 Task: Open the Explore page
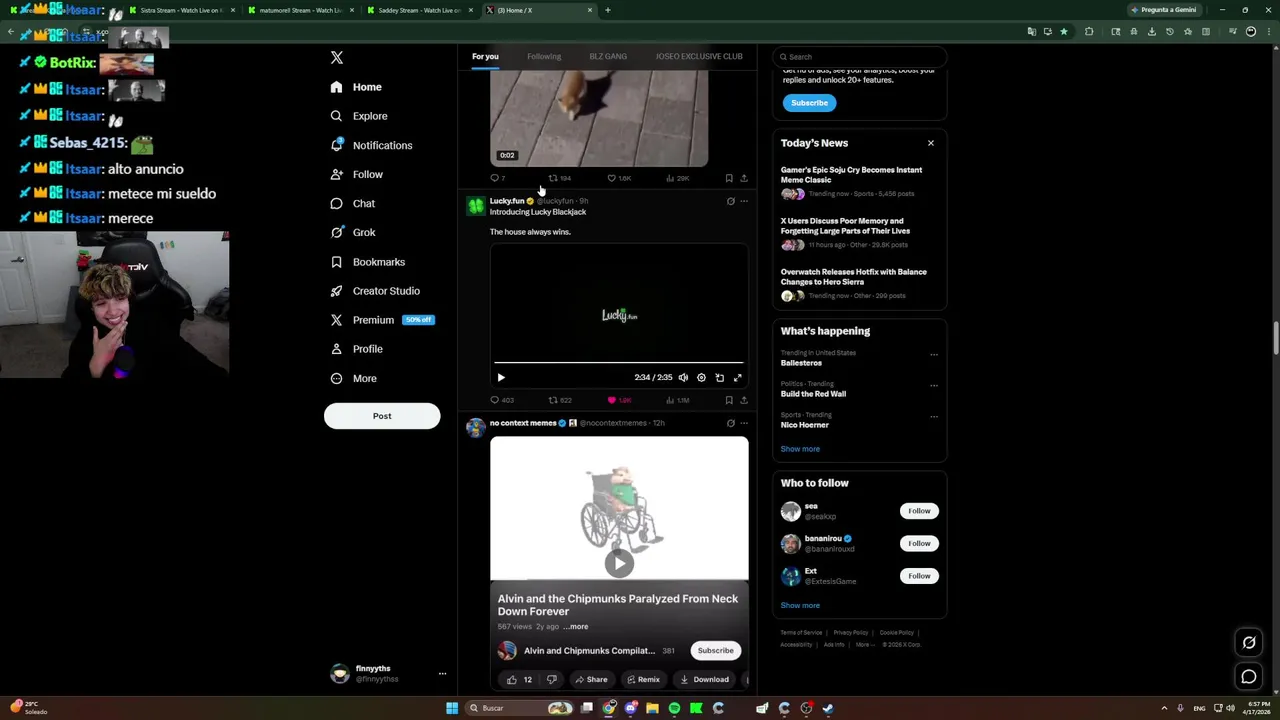359,116
